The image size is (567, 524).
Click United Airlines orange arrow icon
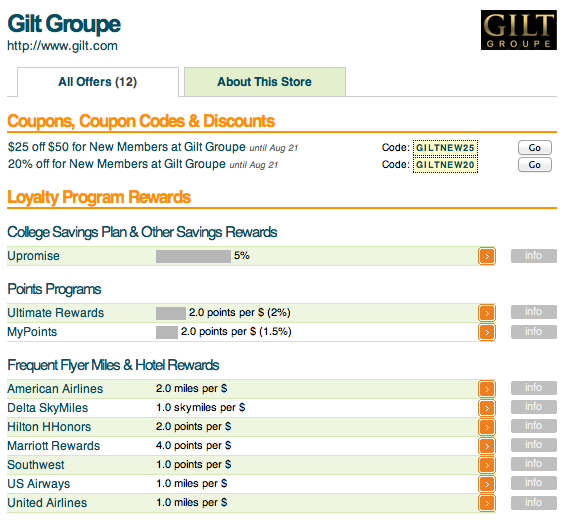point(487,503)
